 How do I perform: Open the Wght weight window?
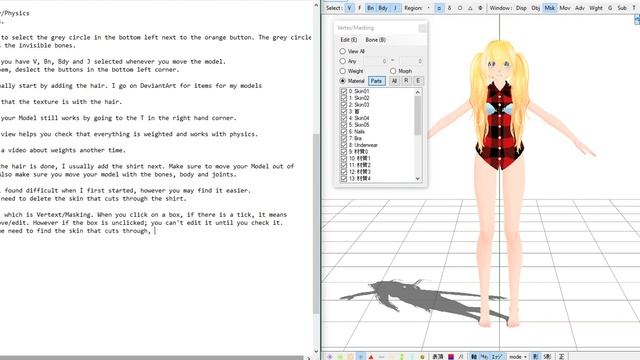click(596, 8)
